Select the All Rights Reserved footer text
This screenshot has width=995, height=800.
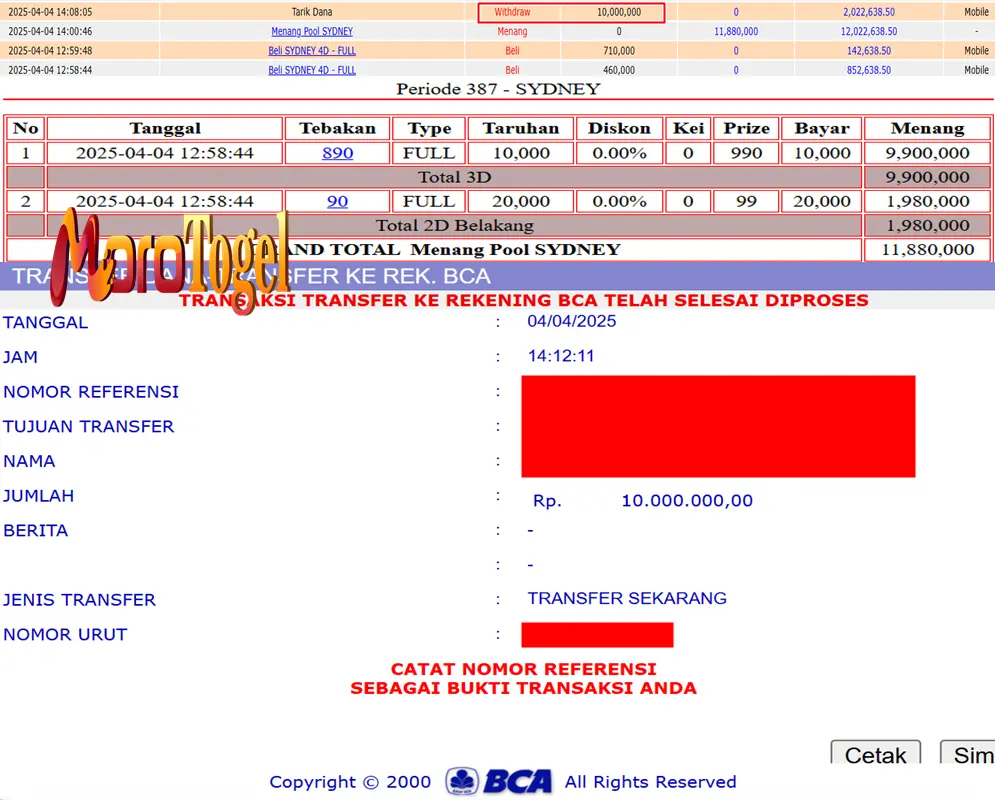click(x=650, y=782)
